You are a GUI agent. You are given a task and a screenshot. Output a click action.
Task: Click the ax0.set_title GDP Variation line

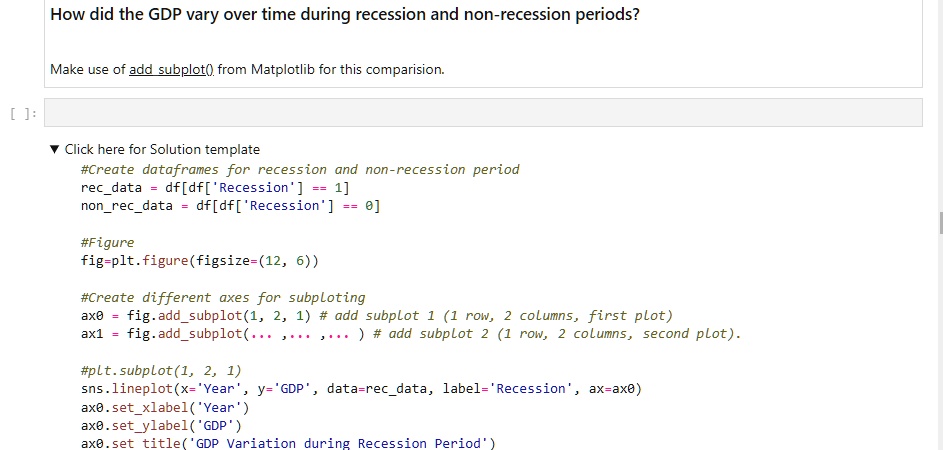(x=288, y=443)
